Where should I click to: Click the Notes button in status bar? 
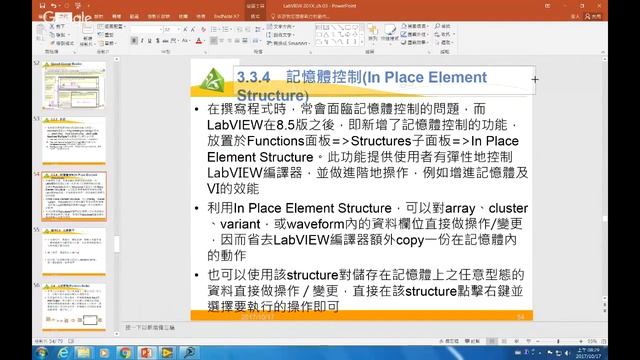coord(449,341)
